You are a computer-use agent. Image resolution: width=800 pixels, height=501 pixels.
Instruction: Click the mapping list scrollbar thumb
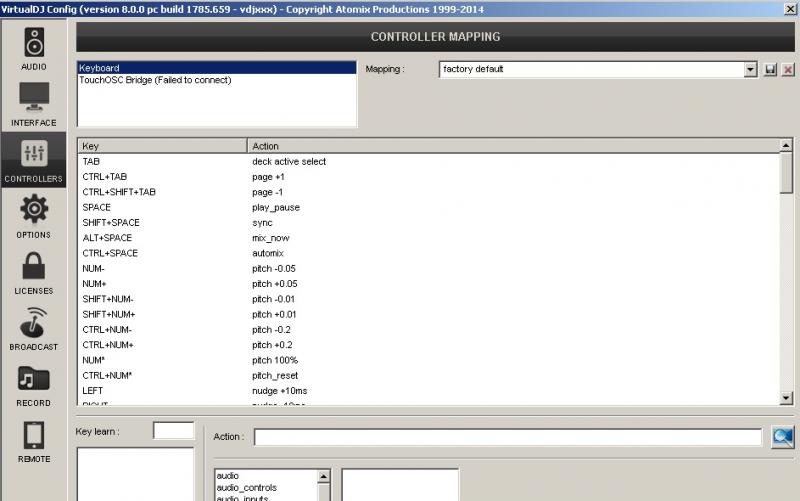tap(786, 173)
